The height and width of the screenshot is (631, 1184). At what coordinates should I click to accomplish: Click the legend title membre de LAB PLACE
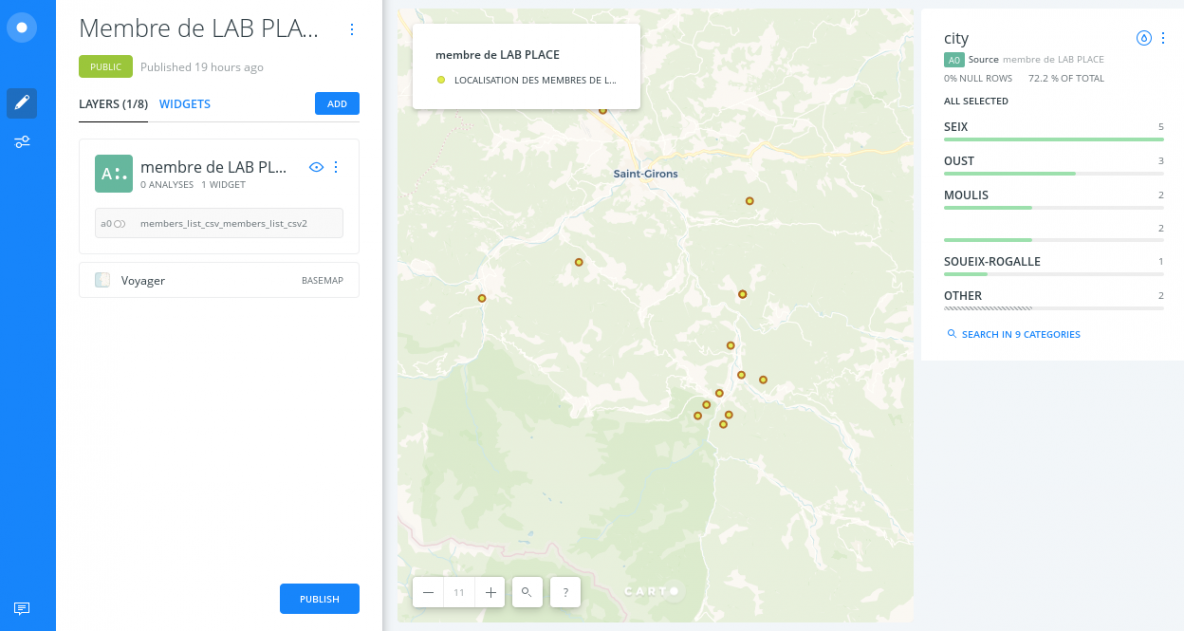[x=498, y=55]
